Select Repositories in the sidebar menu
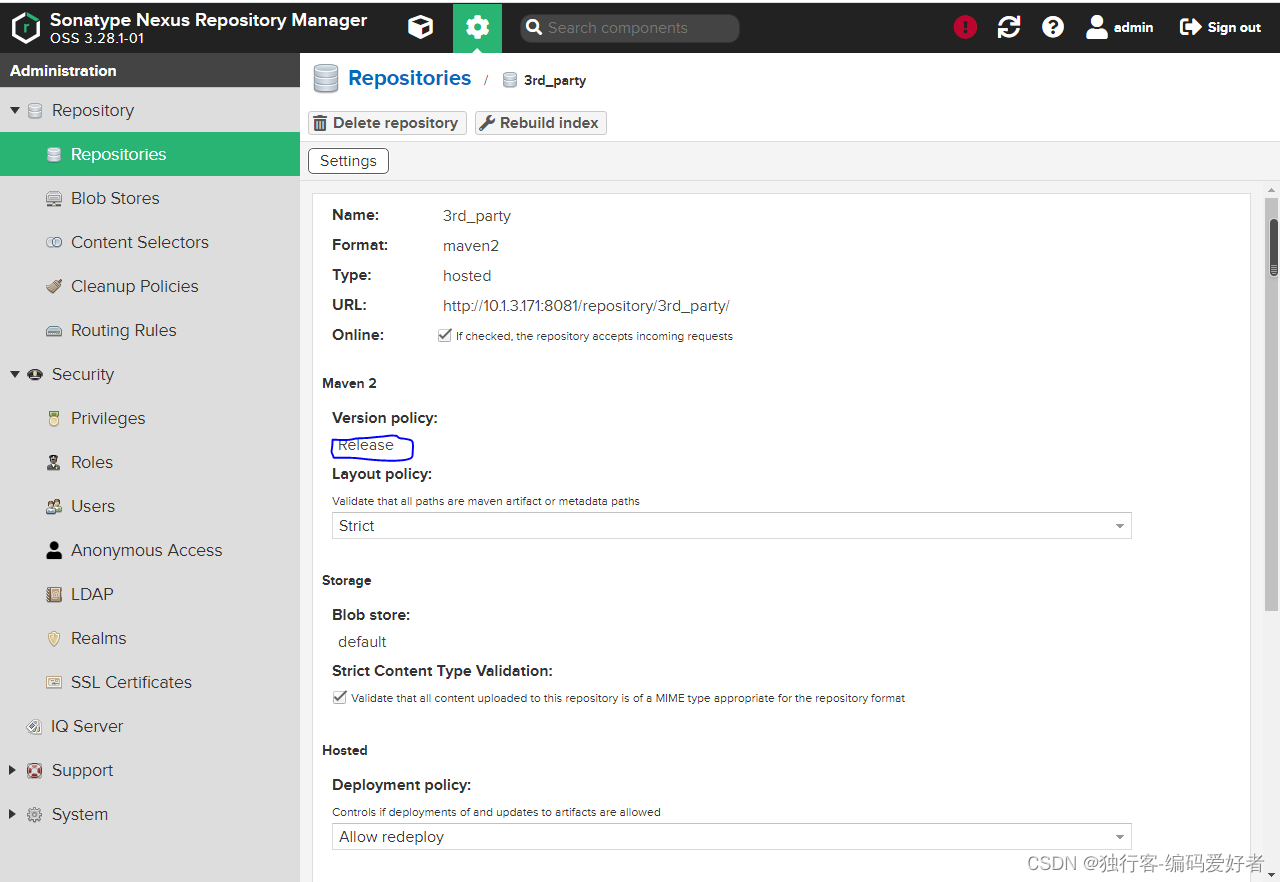 pyautogui.click(x=119, y=154)
